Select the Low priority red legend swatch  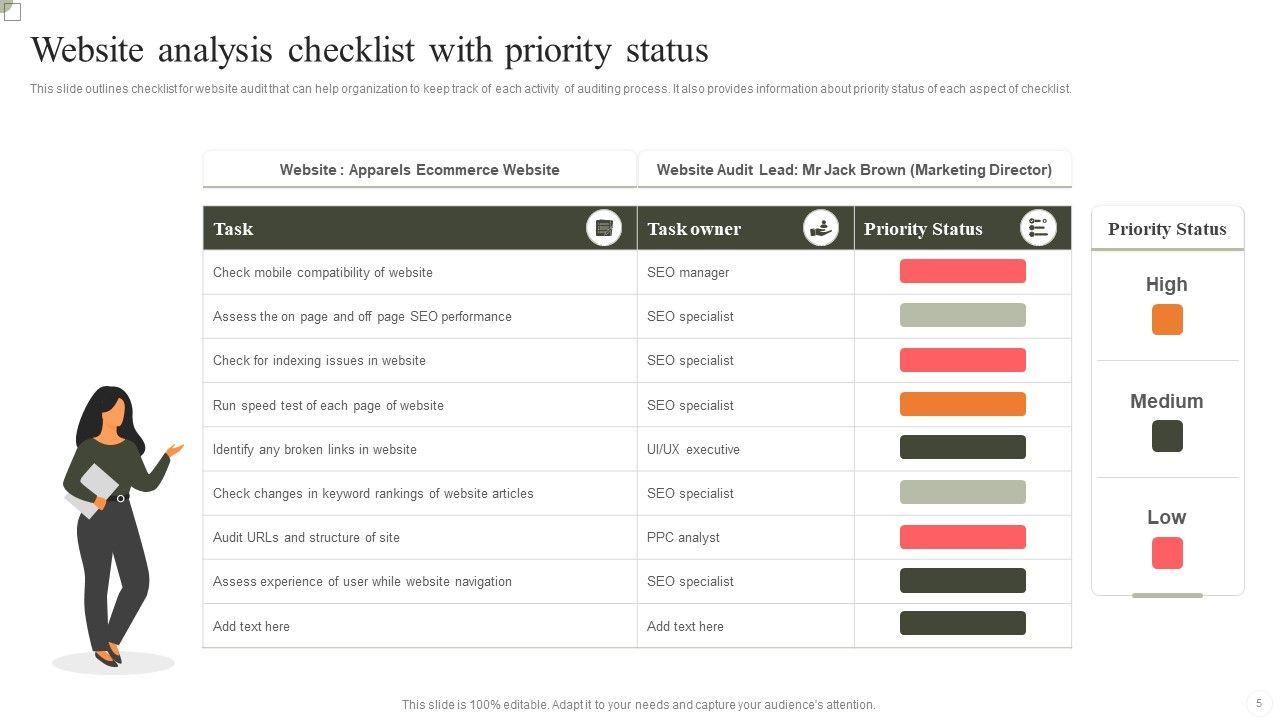point(1167,553)
